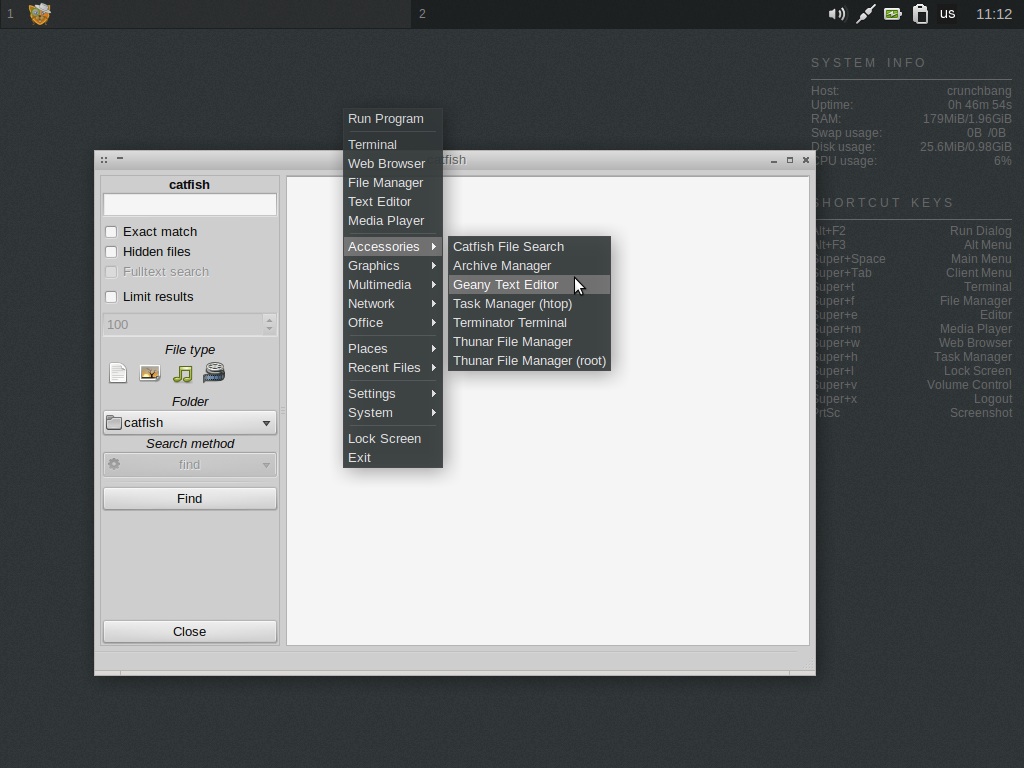Screen dimensions: 1024x768
Task: Expand the Multimedia submenu
Action: (392, 285)
